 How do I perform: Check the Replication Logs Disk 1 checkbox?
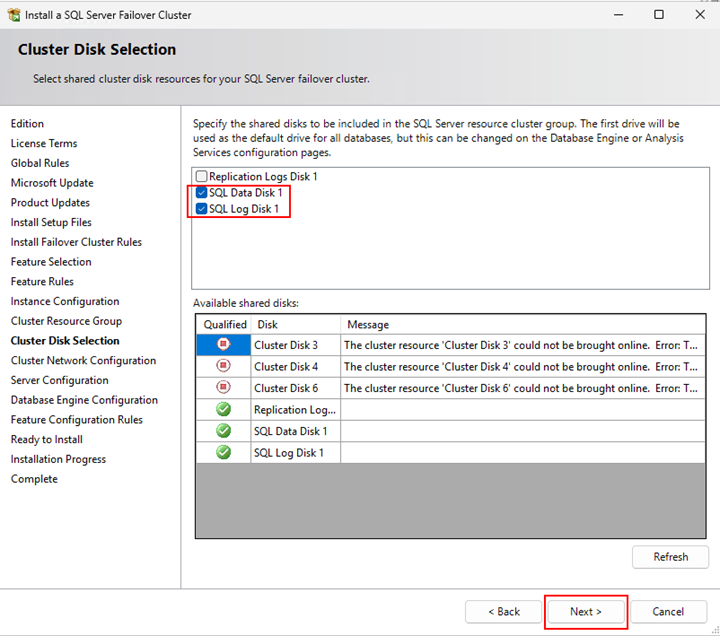201,176
